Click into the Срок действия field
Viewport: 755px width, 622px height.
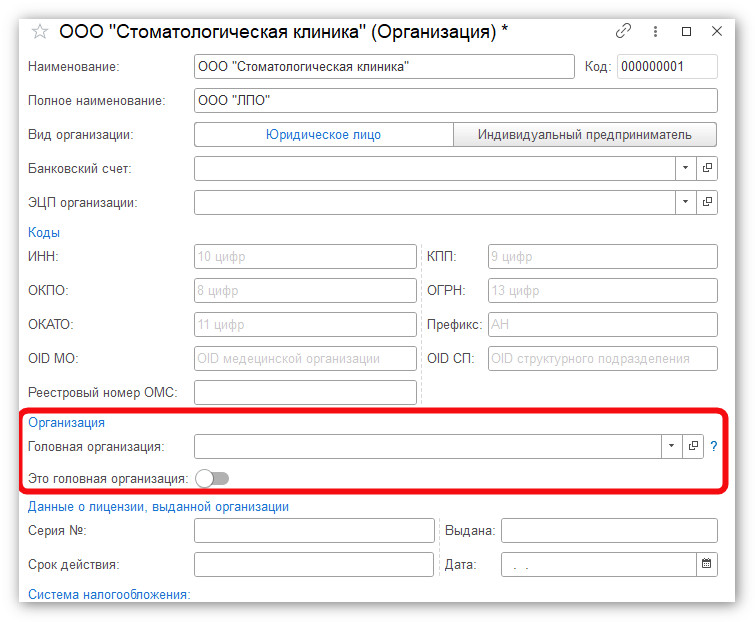pyautogui.click(x=314, y=564)
